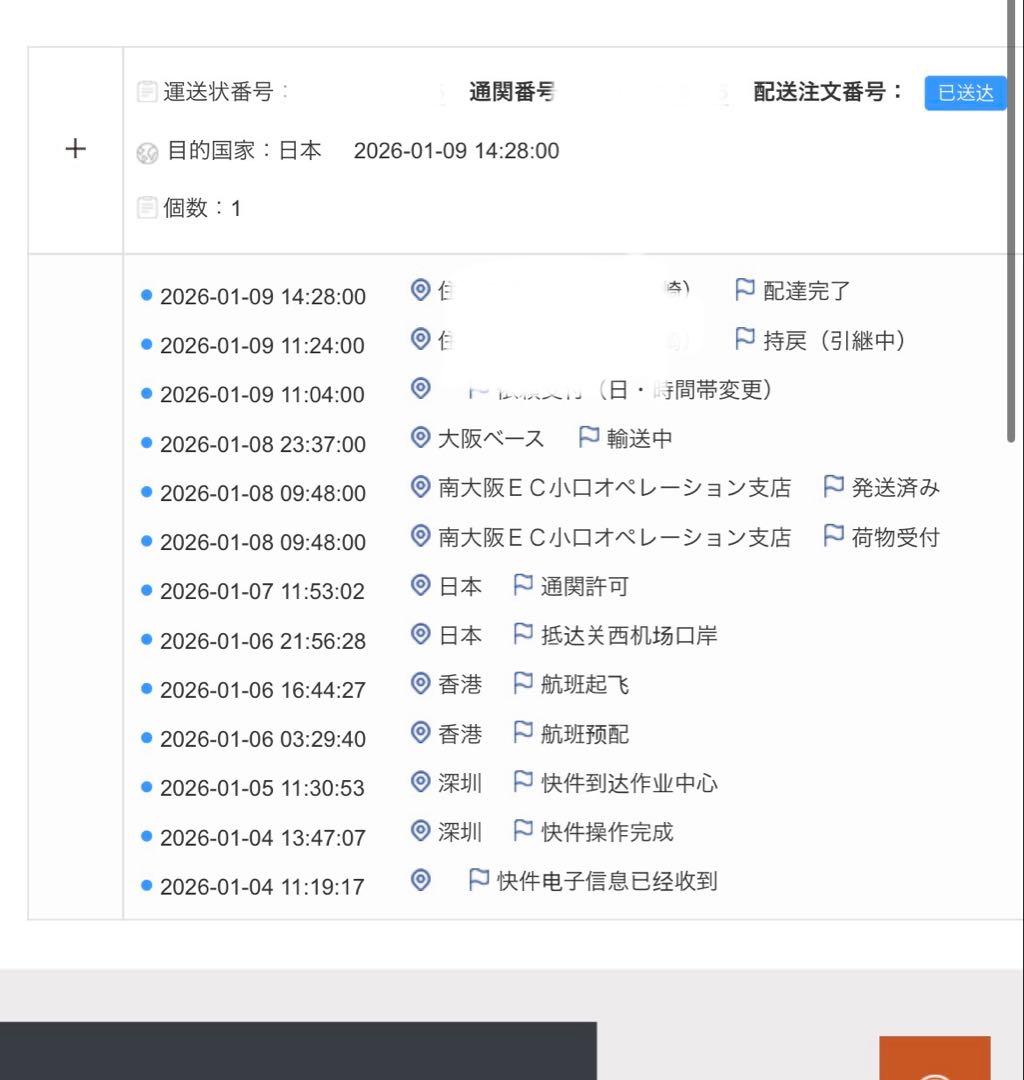Viewport: 1024px width, 1080px height.
Task: Click location pin in 快件到达作业中心 row
Action: pos(421,781)
